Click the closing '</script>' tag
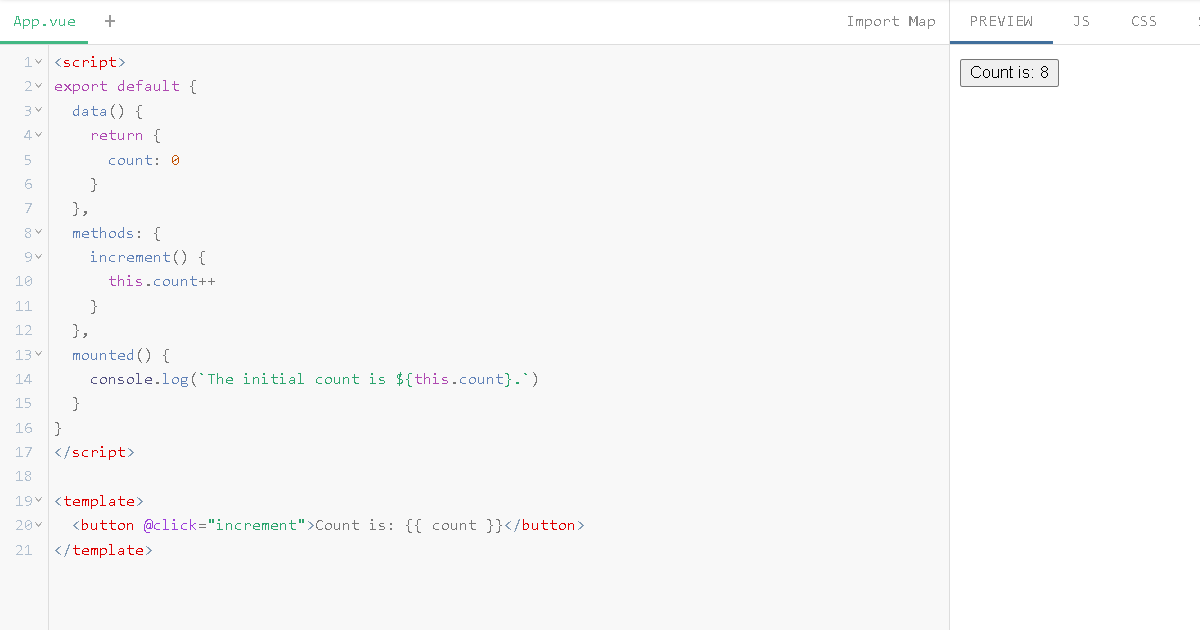This screenshot has width=1200, height=630. (94, 452)
